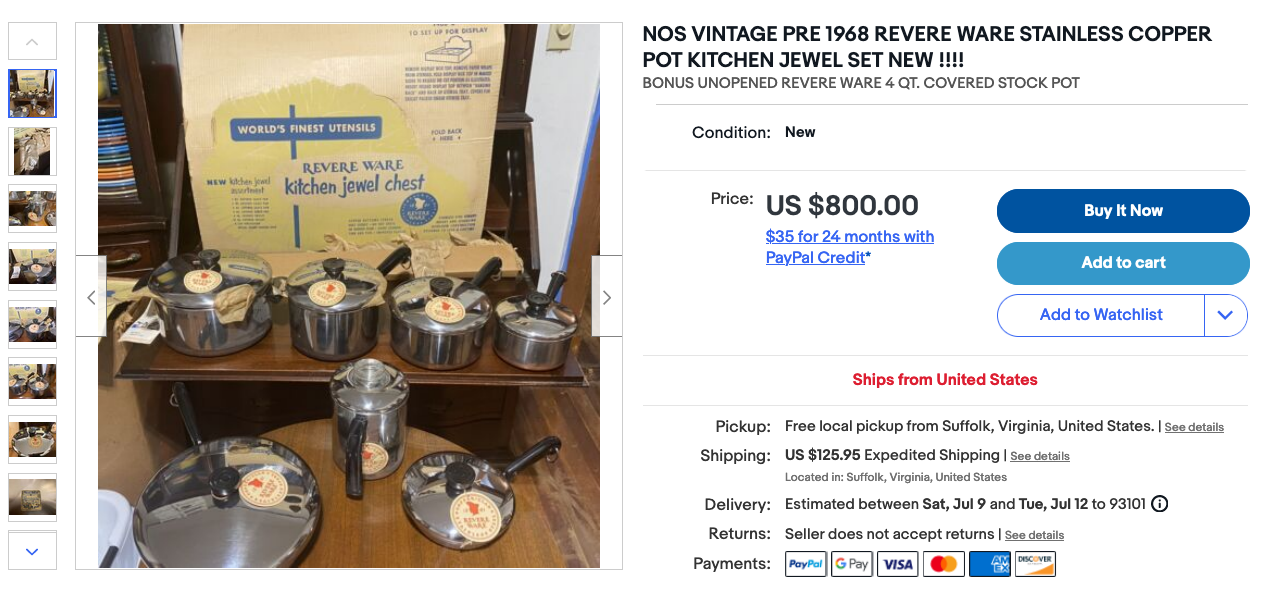This screenshot has width=1263, height=591.
Task: Select the Visa payment icon
Action: (x=897, y=563)
